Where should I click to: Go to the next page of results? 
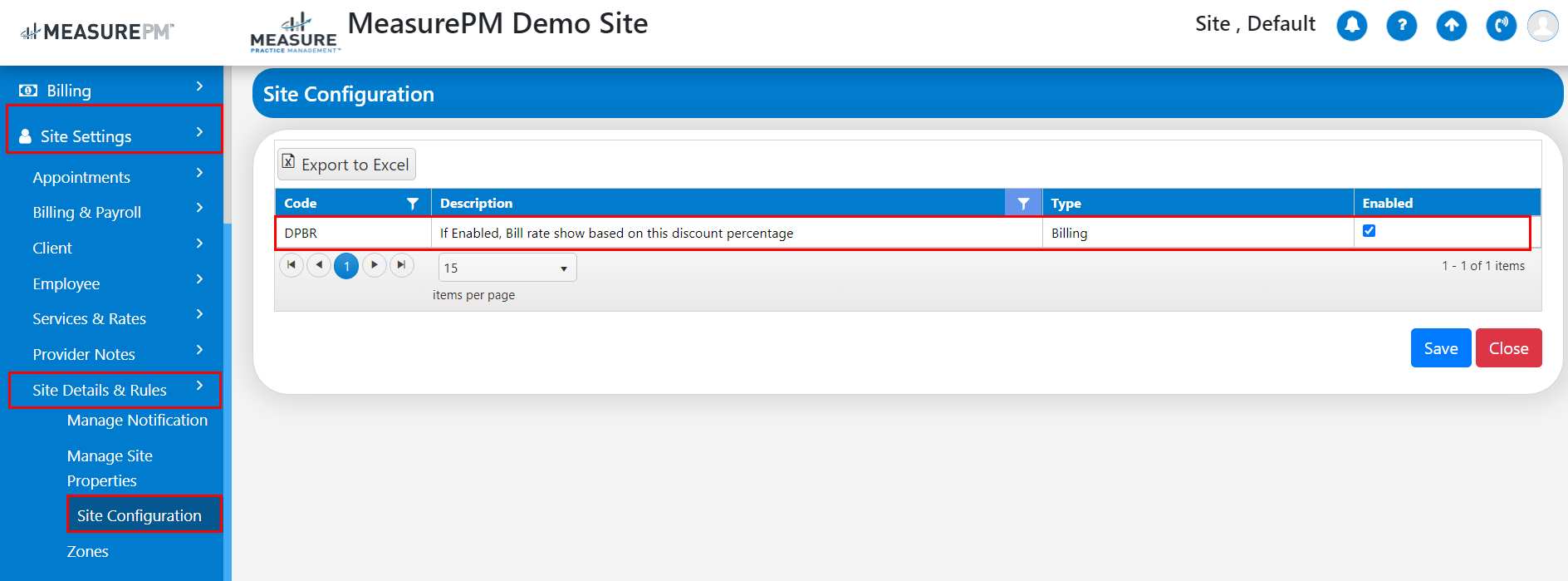click(375, 265)
